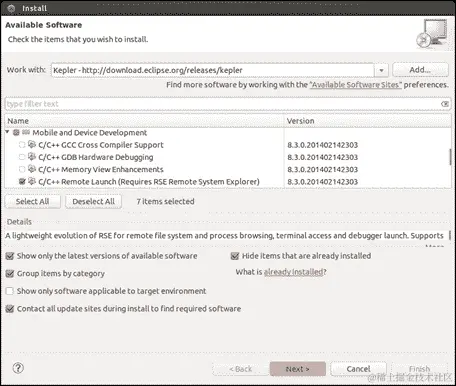Click the Name column header
This screenshot has height=386, width=456.
coord(144,121)
